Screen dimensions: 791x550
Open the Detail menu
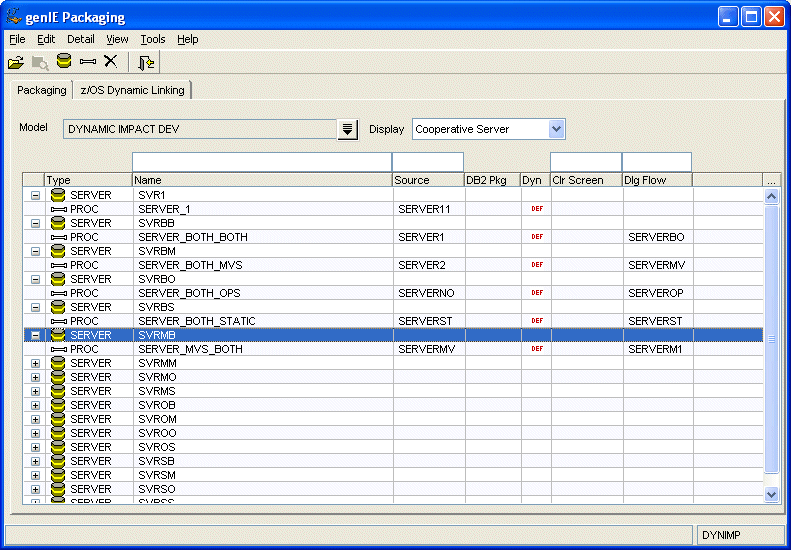tap(81, 39)
